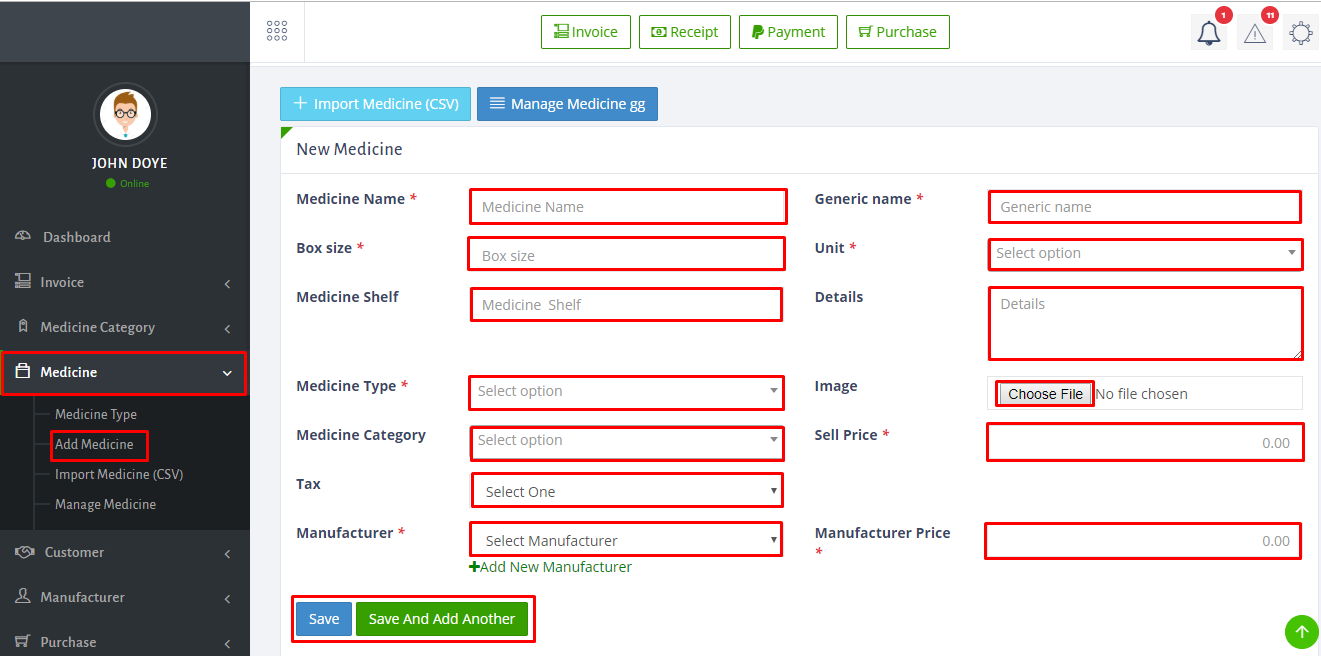Select Medicine Type in sidebar submenu
Screen dimensions: 1321x656
[x=96, y=414]
